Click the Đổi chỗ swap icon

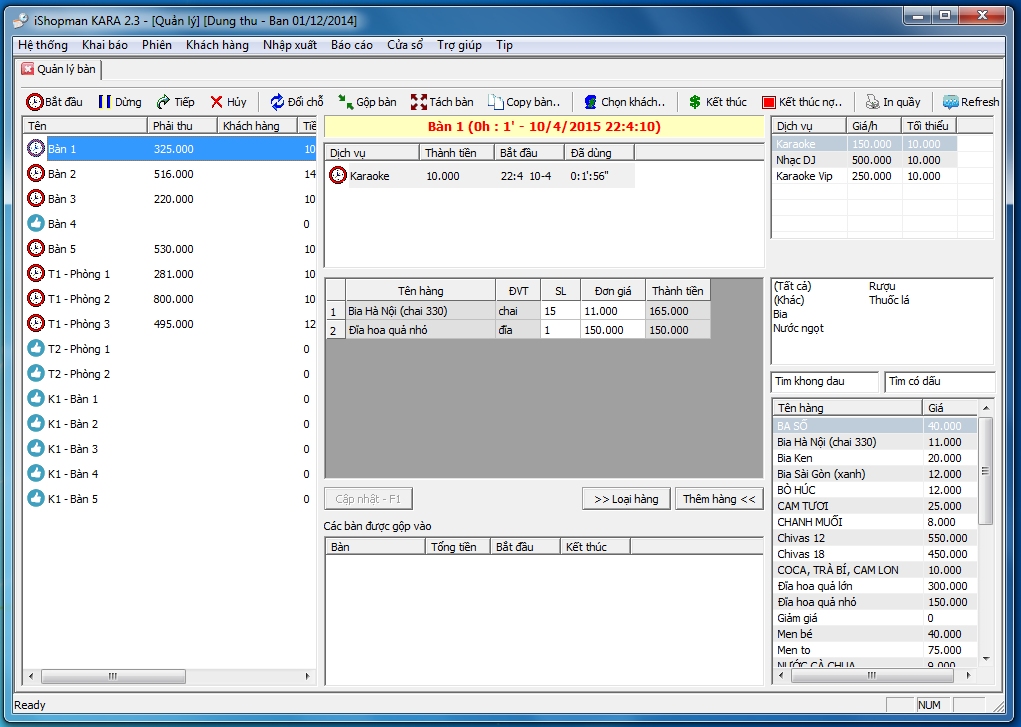click(278, 102)
